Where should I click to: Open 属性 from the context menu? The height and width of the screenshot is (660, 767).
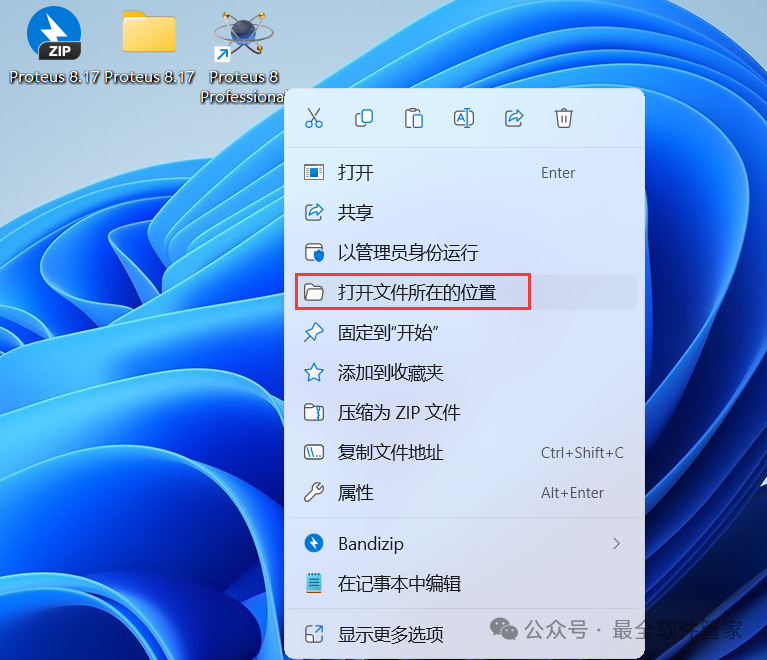[x=356, y=493]
